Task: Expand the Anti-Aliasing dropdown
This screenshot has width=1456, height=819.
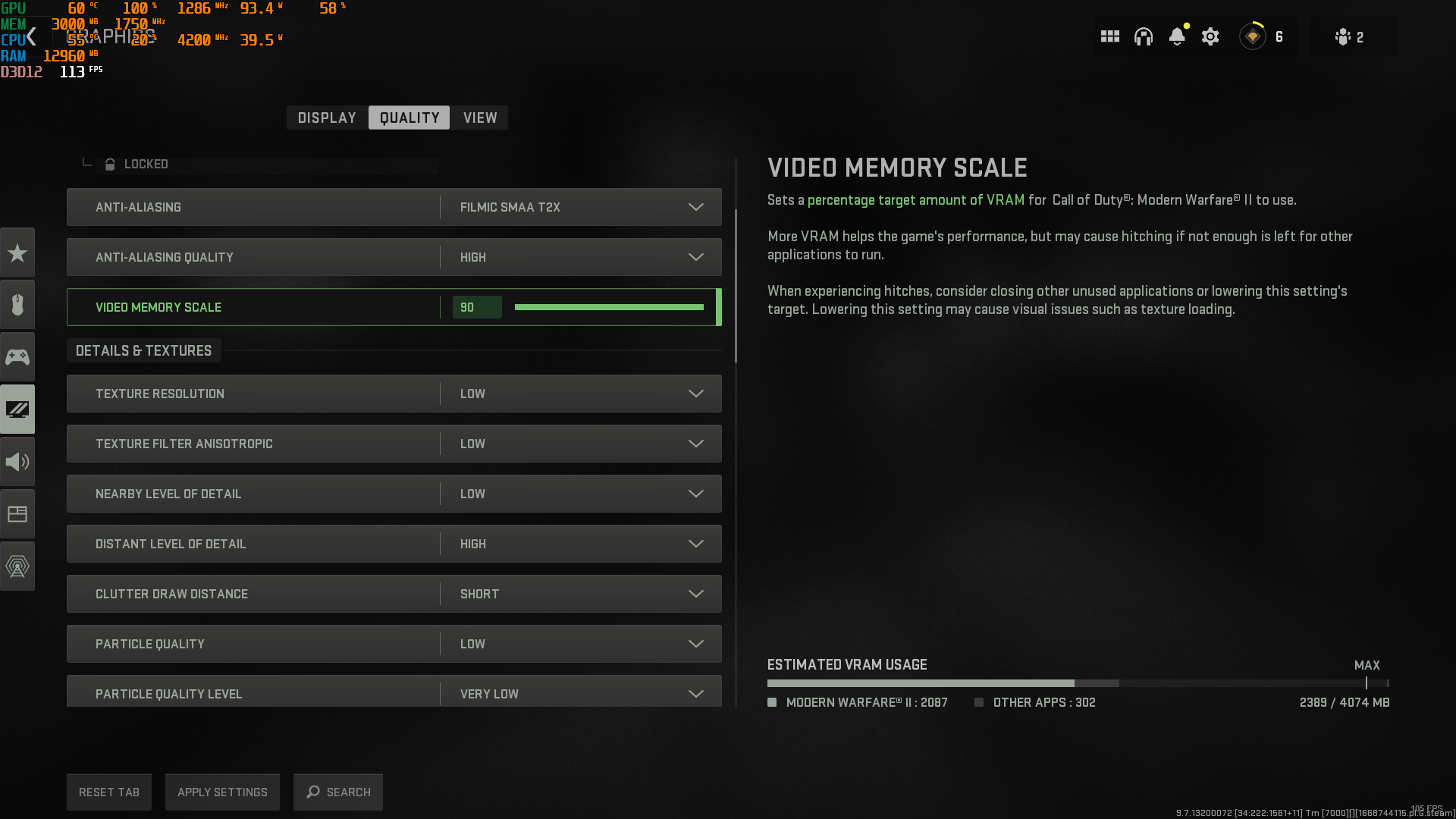Action: tap(695, 207)
